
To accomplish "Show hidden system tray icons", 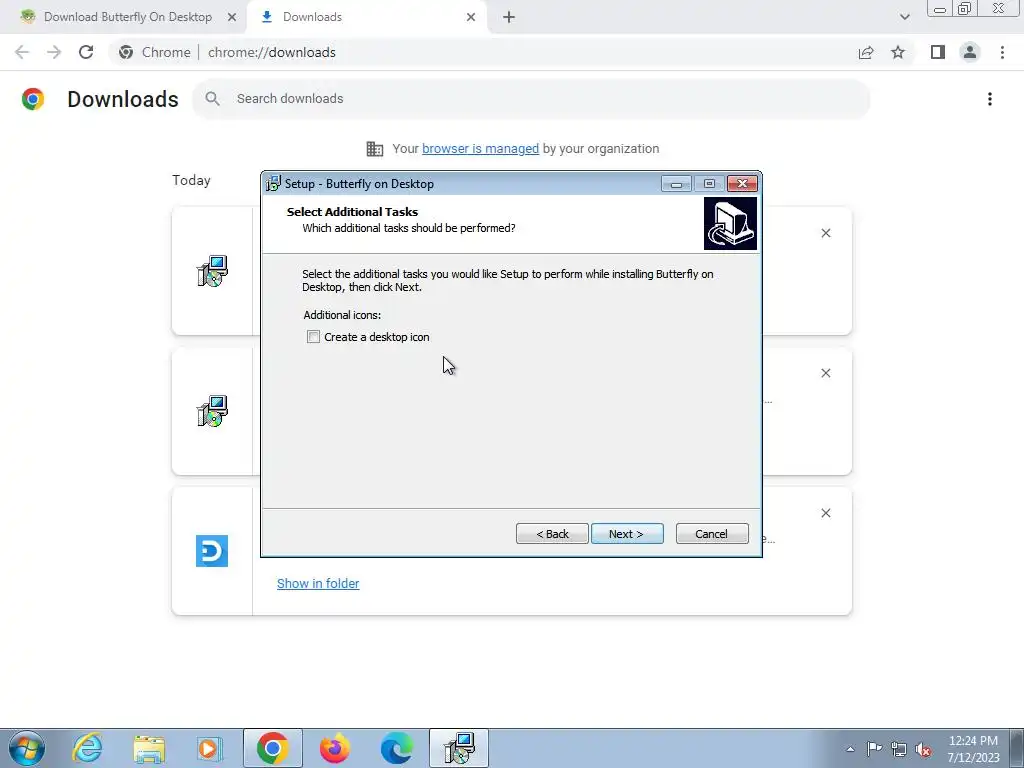I will [x=850, y=749].
